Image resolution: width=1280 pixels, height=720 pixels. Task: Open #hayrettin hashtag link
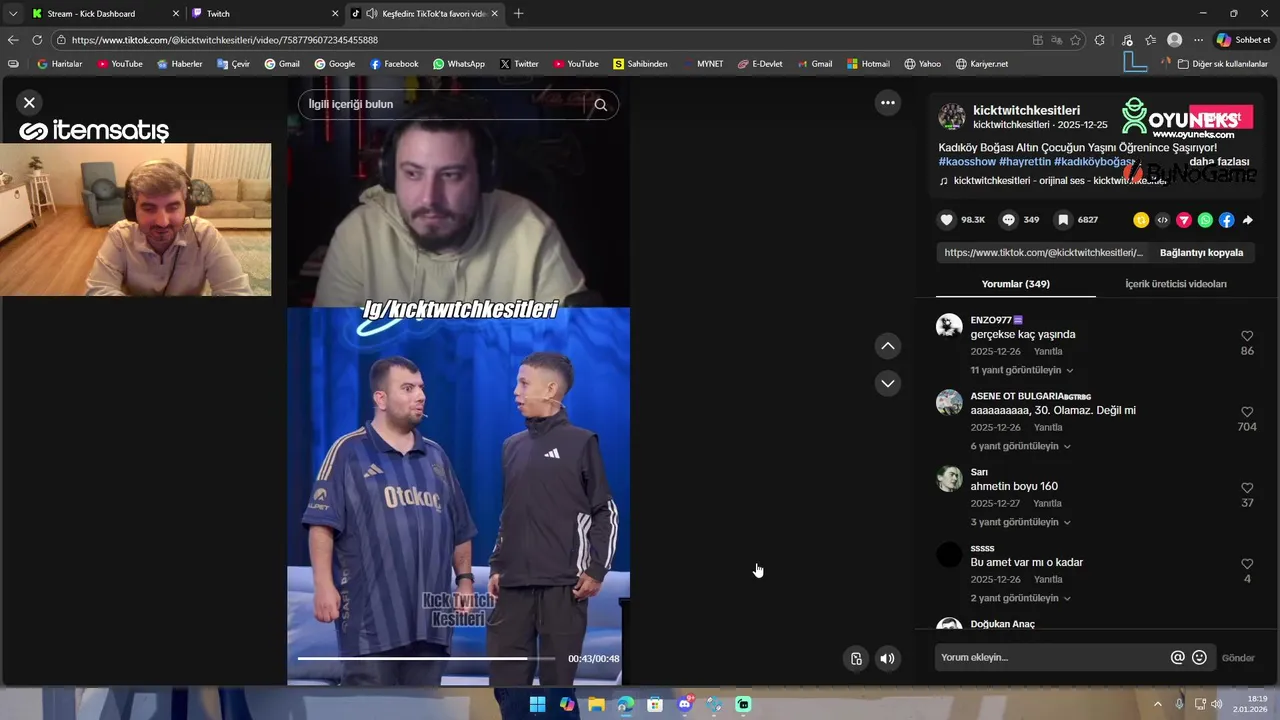click(x=1025, y=162)
